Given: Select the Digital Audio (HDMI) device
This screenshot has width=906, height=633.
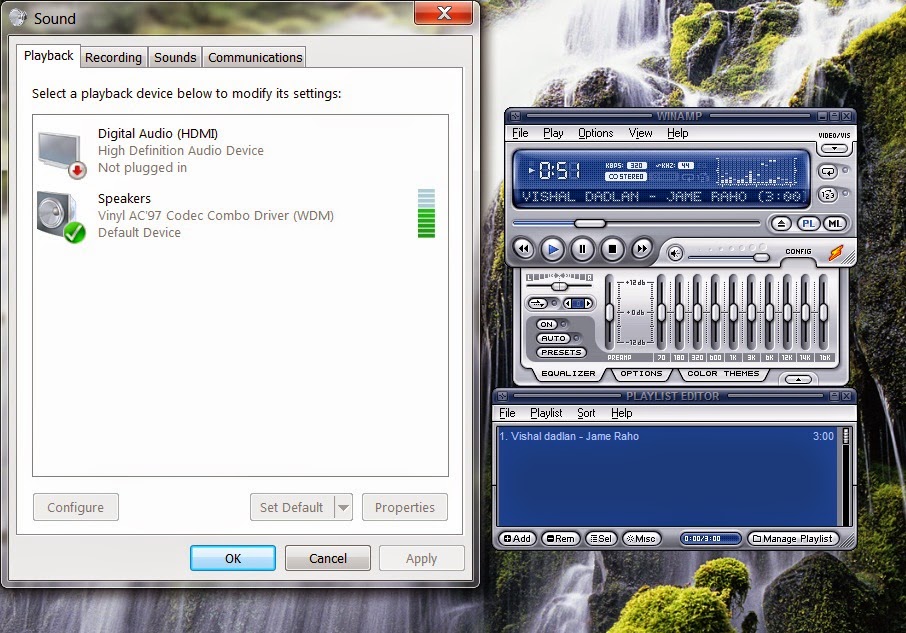Looking at the screenshot, I should (240, 151).
